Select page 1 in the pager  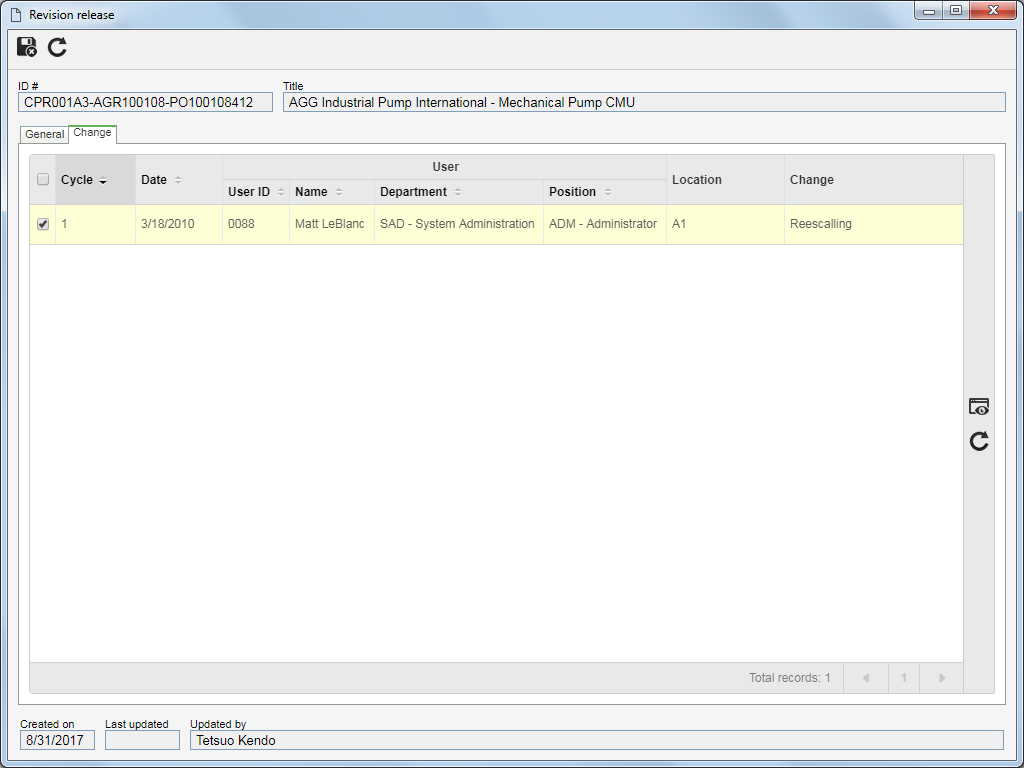point(904,678)
